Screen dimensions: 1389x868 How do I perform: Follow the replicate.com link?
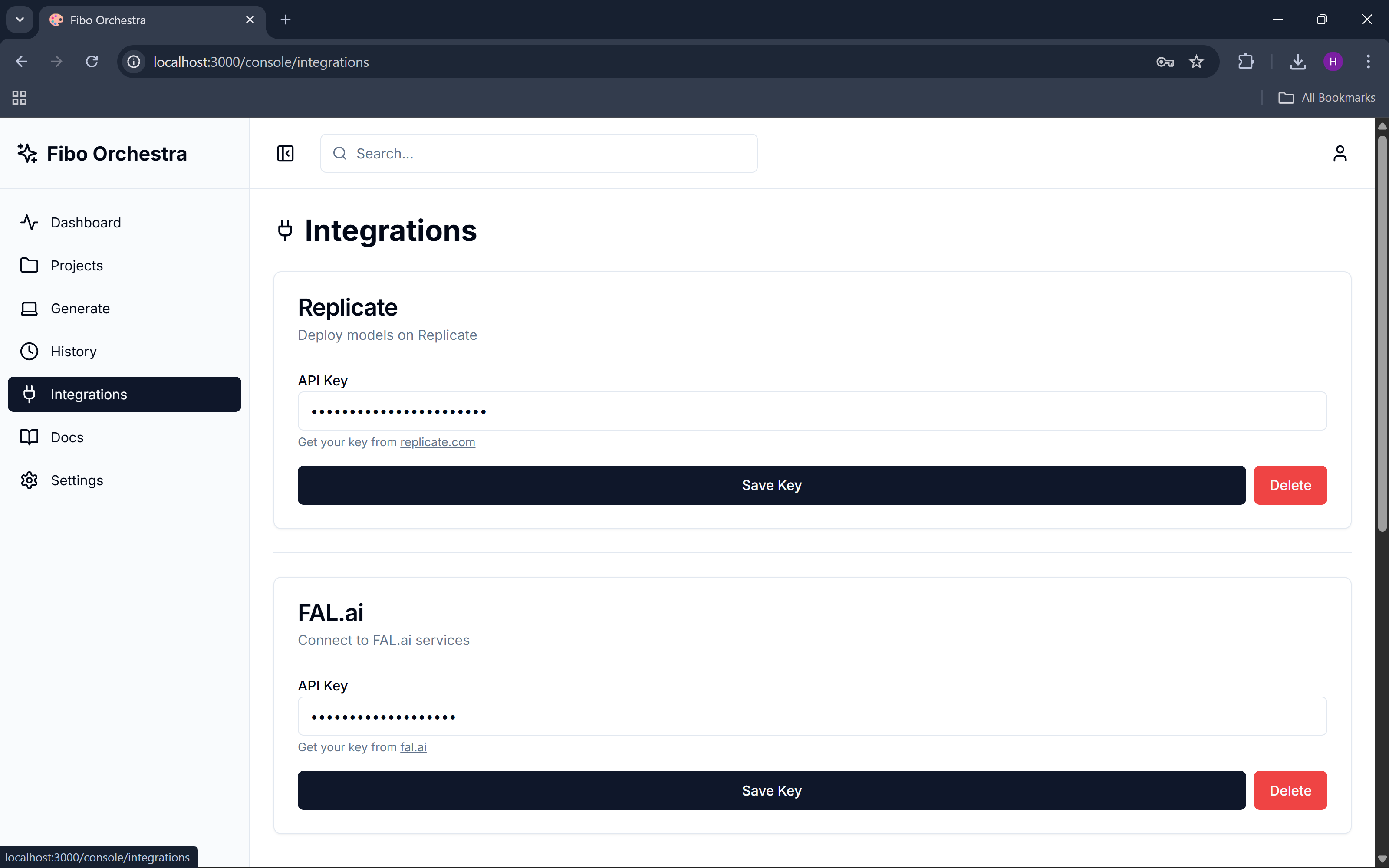pos(438,442)
